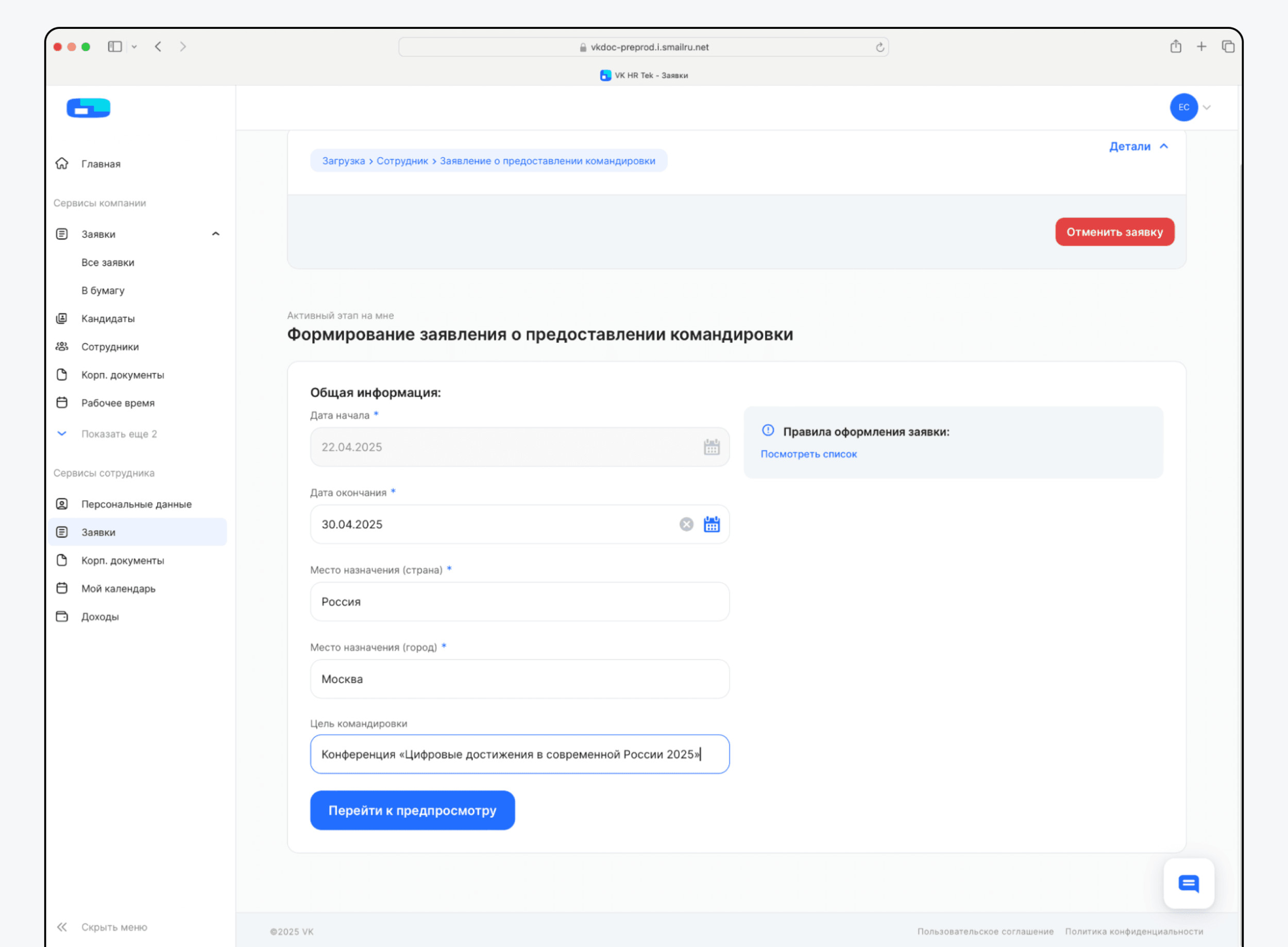
Task: Open a new browser tab plus icon
Action: tap(1201, 46)
